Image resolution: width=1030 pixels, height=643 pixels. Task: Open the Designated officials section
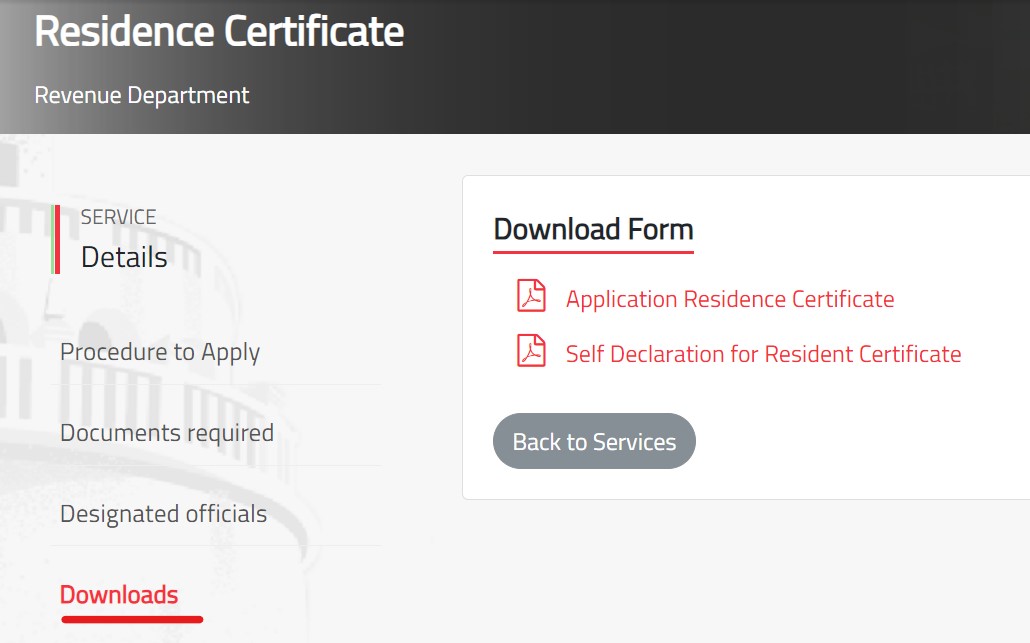[x=163, y=513]
